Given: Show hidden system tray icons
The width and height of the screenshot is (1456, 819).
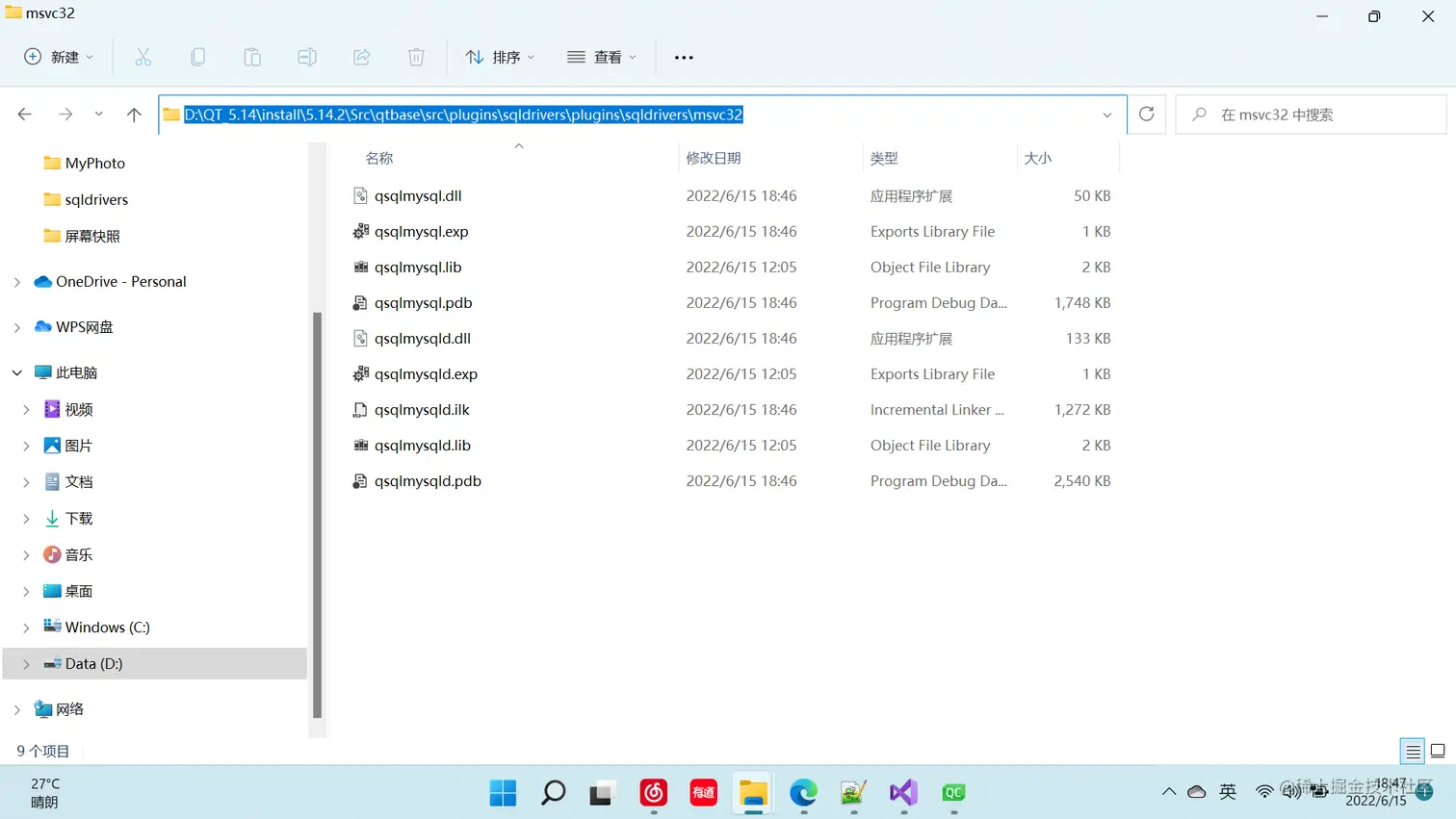Looking at the screenshot, I should pos(1169,791).
